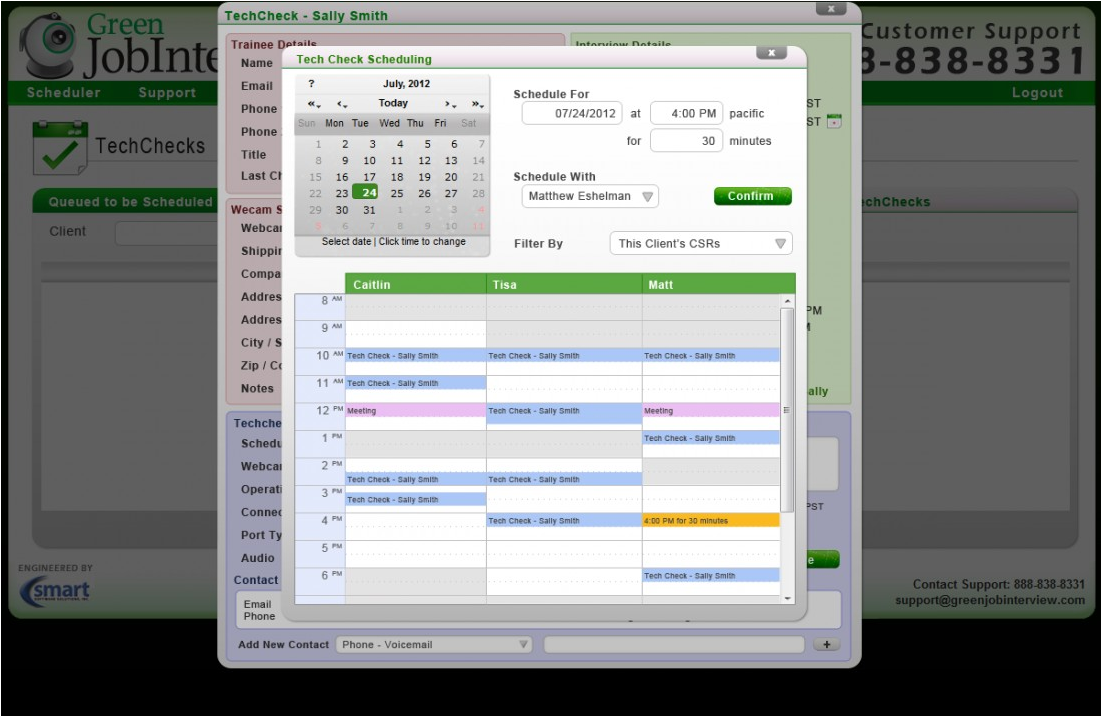Select July 30 in the calendar
The height and width of the screenshot is (718, 1103).
(342, 210)
